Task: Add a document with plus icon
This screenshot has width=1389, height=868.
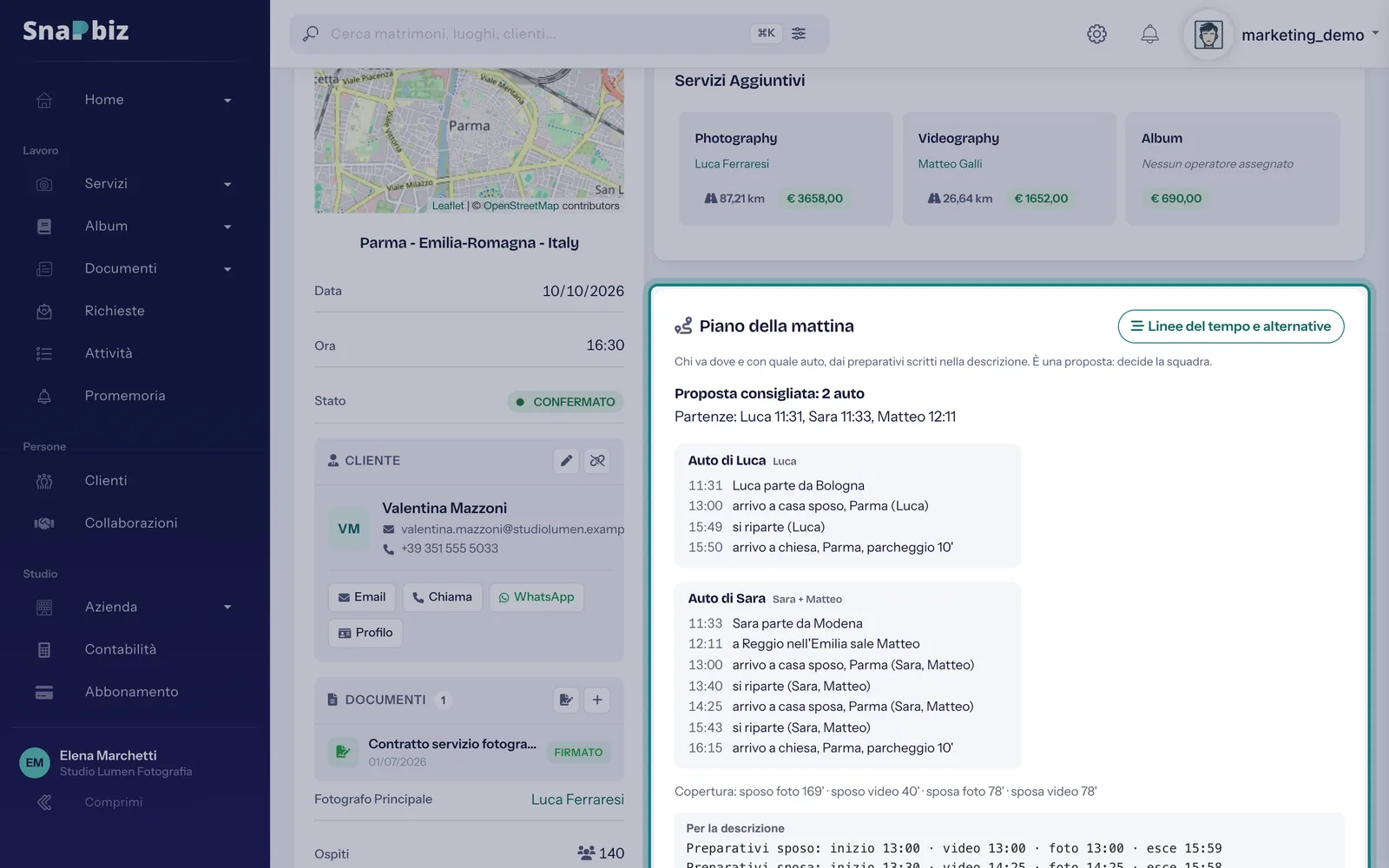Action: click(x=597, y=700)
